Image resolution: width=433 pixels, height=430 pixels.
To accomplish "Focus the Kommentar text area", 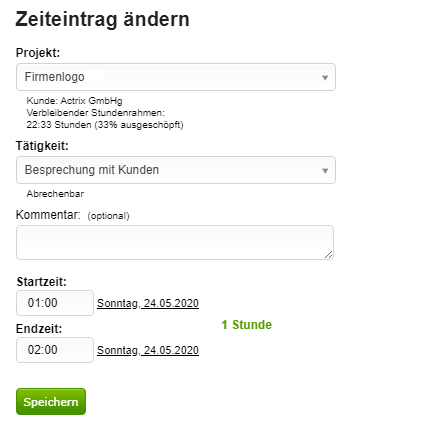I will click(175, 242).
